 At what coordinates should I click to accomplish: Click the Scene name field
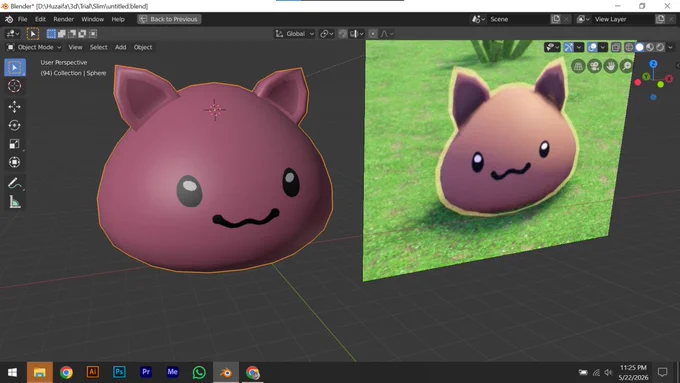point(519,19)
